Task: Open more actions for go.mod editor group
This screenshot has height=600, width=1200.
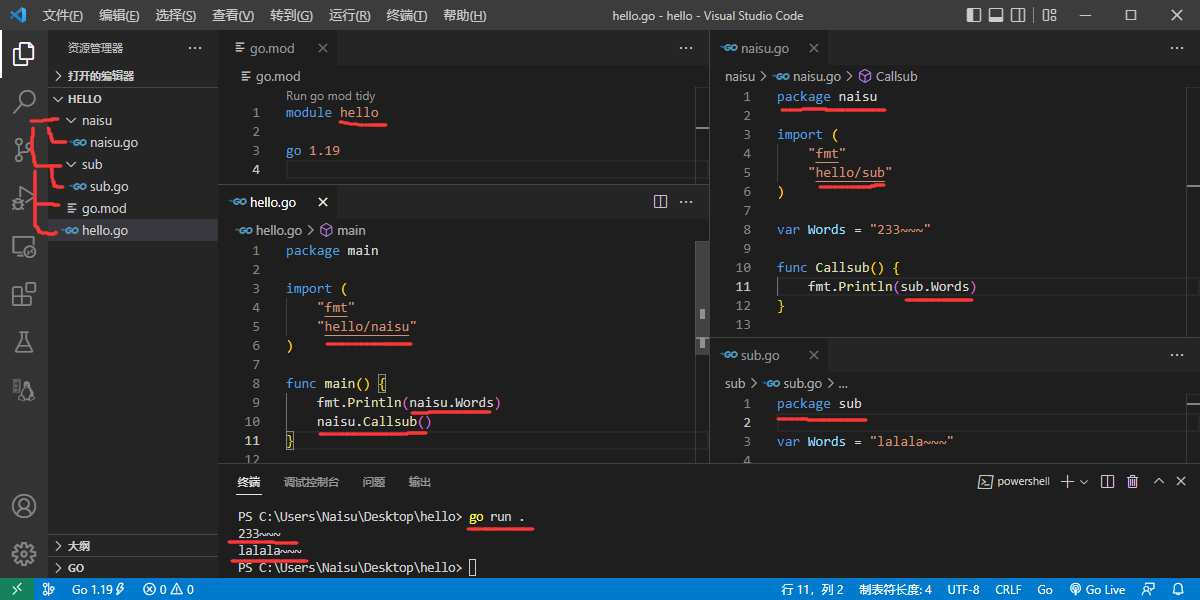Action: [686, 48]
